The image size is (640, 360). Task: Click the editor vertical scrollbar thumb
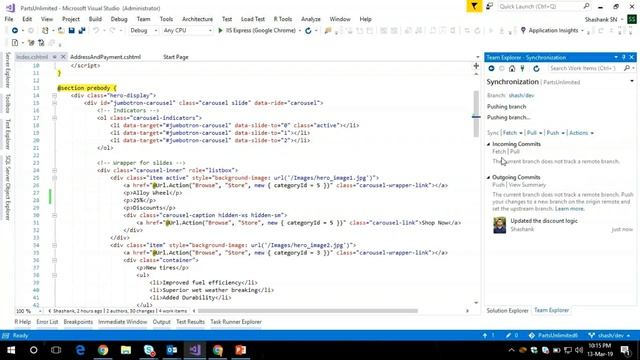476,114
